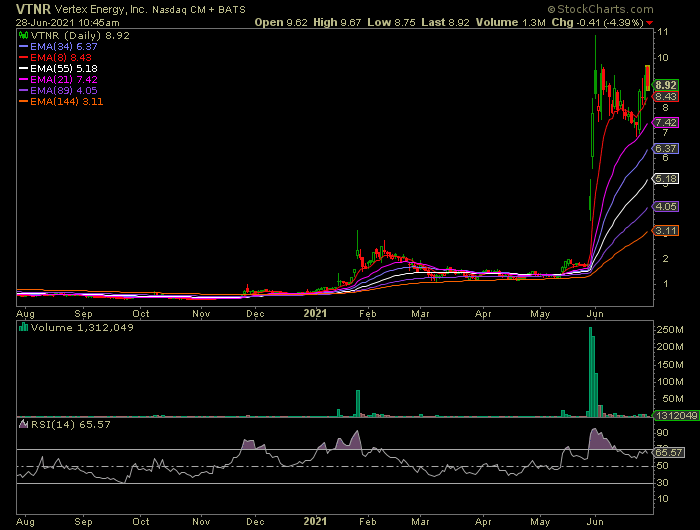Image resolution: width=700 pixels, height=530 pixels.
Task: Click the EMA(89) 4.05 legend entry
Action: [x=64, y=91]
